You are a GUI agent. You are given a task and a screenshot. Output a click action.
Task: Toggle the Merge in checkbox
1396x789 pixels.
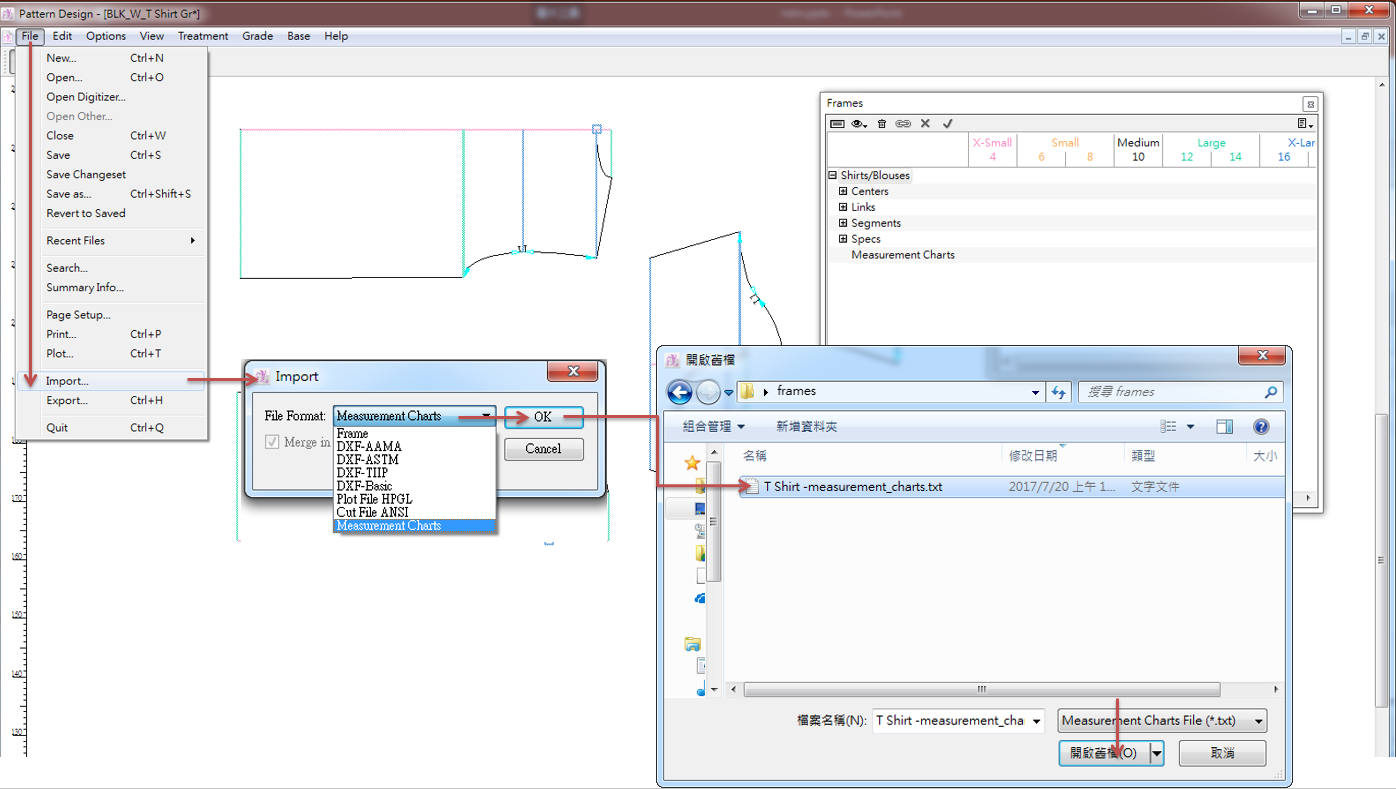(272, 442)
